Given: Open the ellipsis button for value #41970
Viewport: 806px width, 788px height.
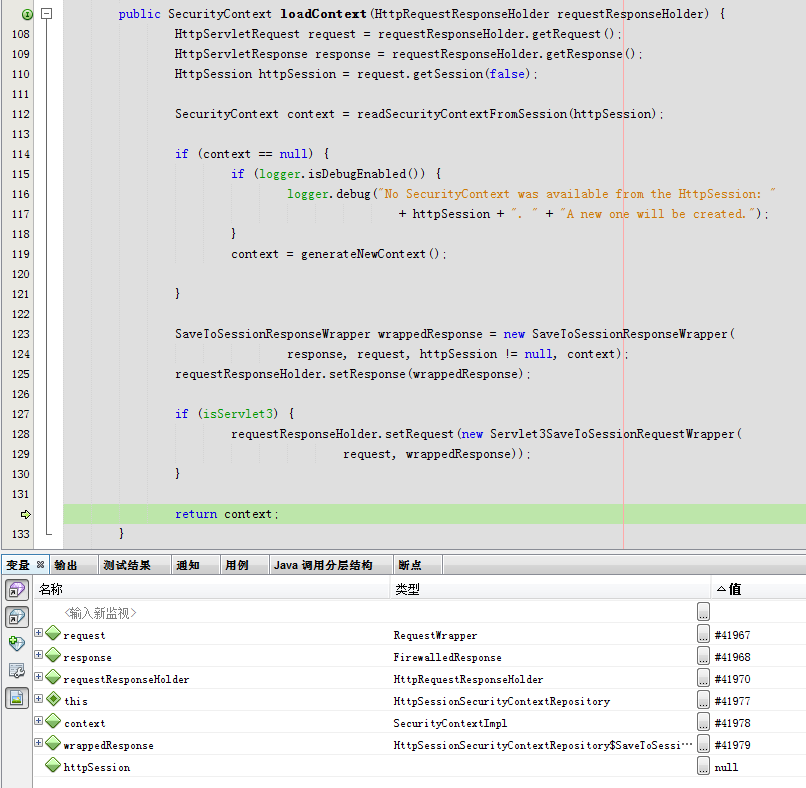Looking at the screenshot, I should (x=703, y=679).
